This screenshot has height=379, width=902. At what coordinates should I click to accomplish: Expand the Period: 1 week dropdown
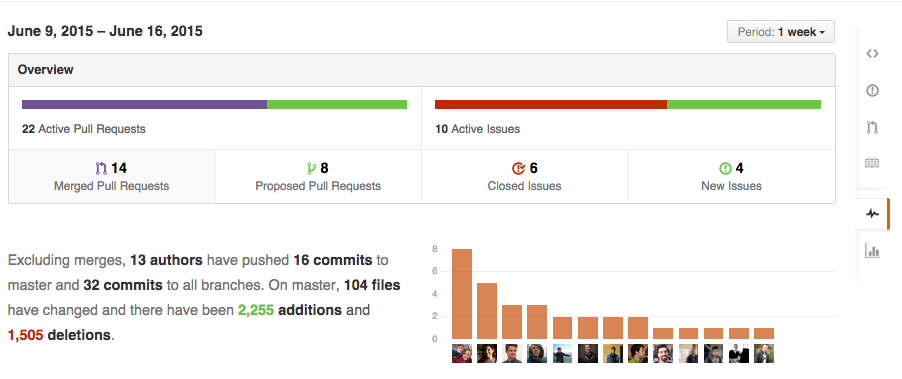pyautogui.click(x=781, y=32)
